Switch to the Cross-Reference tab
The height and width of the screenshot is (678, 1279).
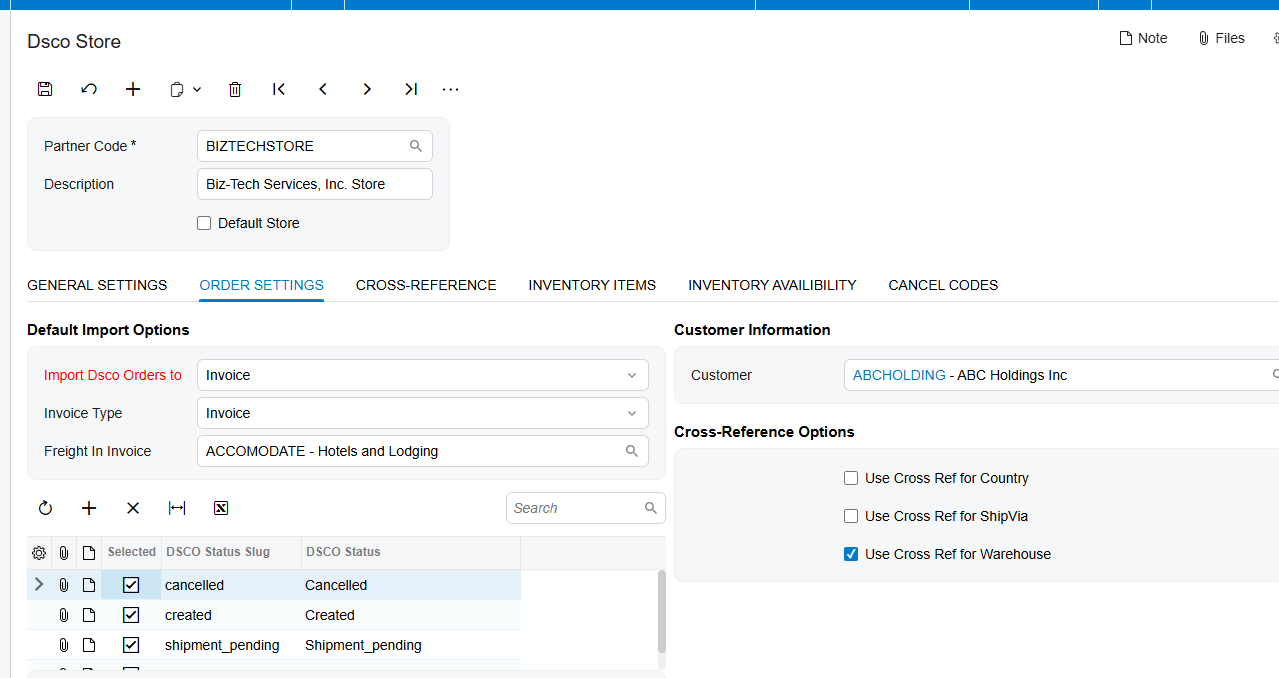pos(426,285)
